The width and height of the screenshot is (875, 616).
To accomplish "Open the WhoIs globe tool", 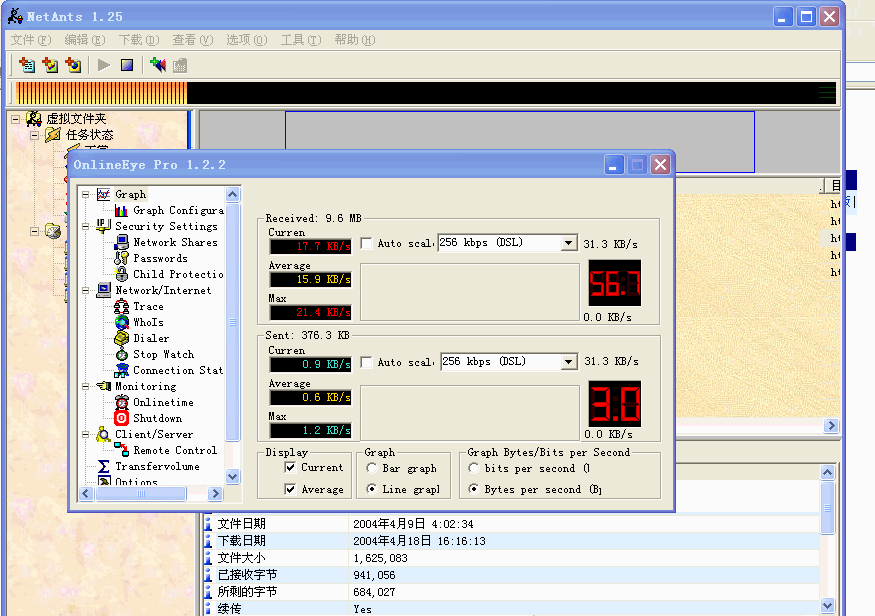I will click(148, 322).
